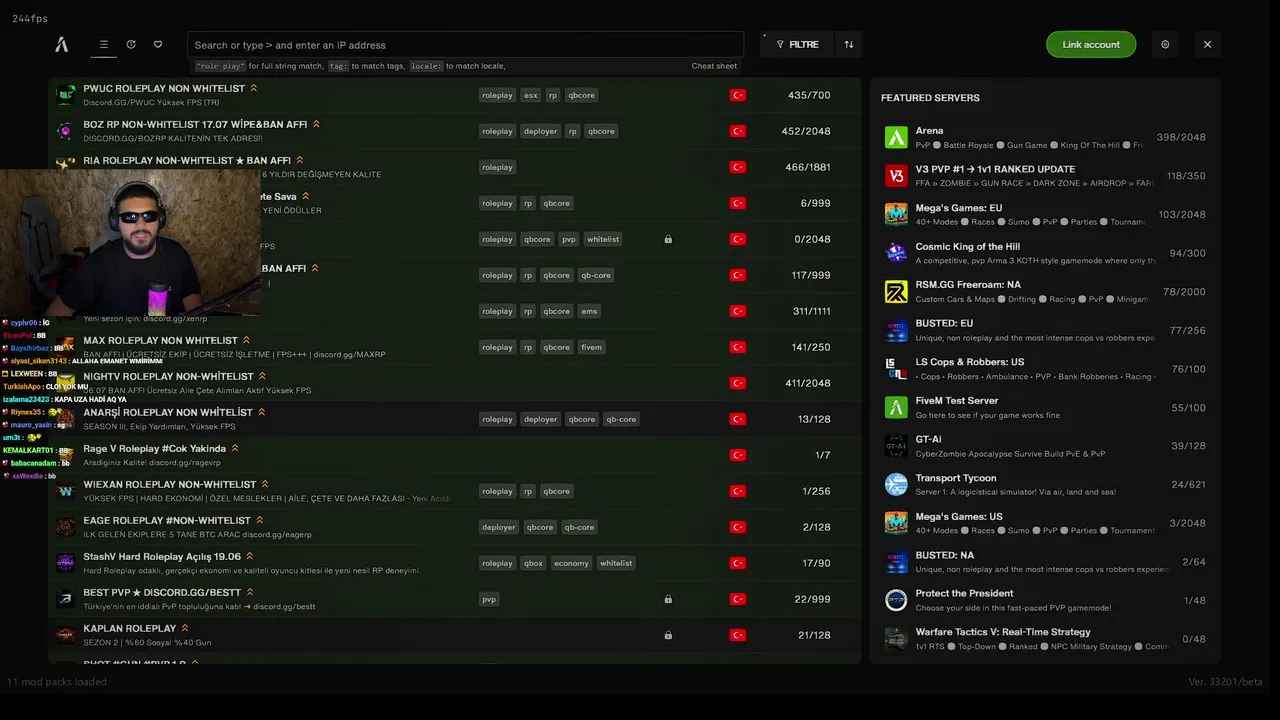
Task: Click the boost chevron beside KAPLAN ROLEPLAY
Action: pos(185,628)
